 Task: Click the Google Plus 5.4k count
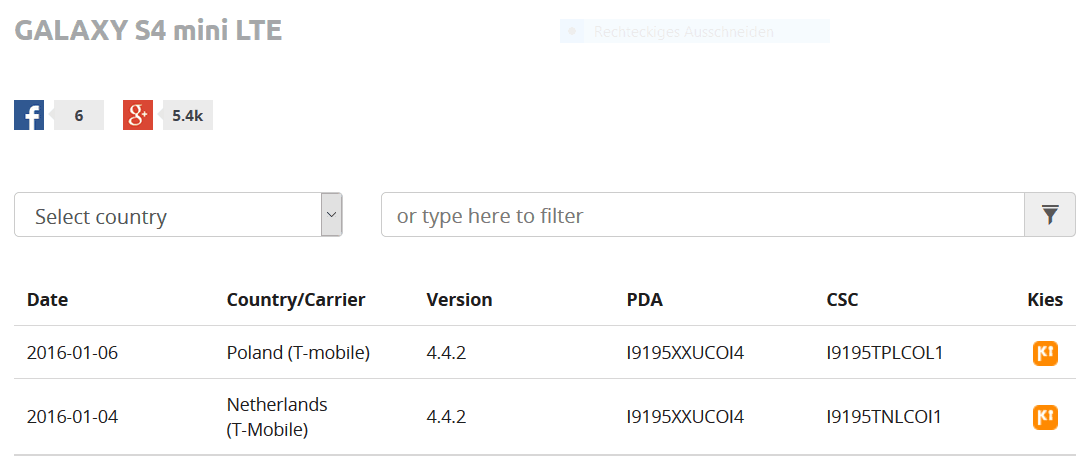click(x=187, y=116)
